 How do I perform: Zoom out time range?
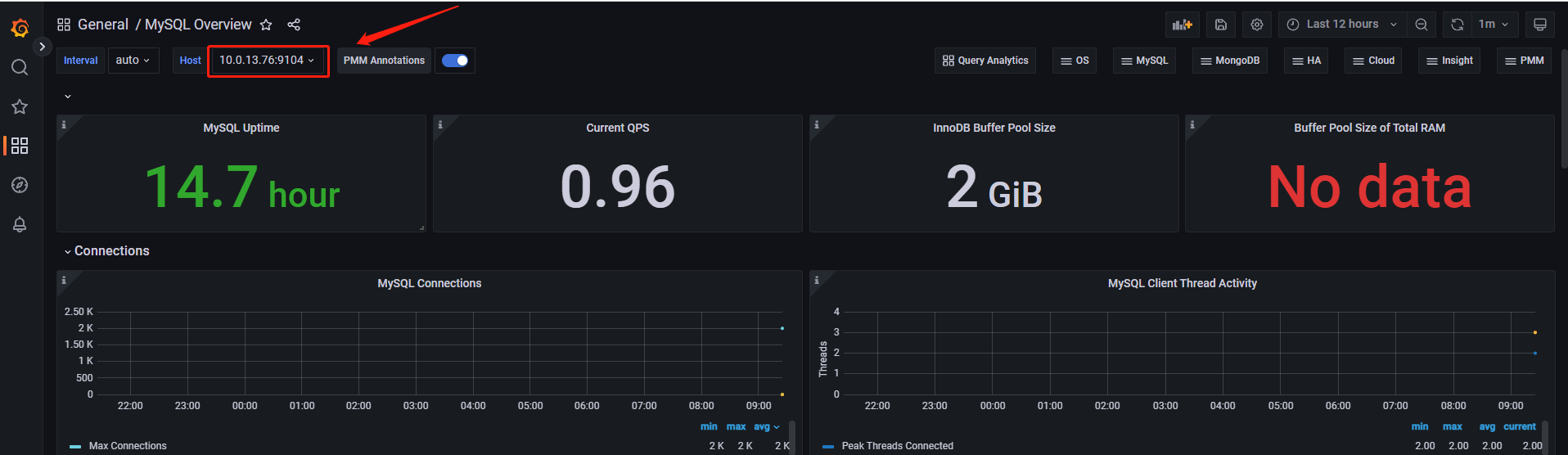pyautogui.click(x=1422, y=25)
